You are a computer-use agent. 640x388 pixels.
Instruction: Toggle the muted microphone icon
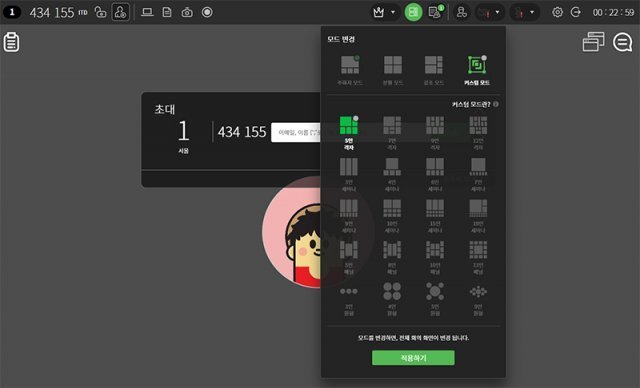[x=519, y=12]
